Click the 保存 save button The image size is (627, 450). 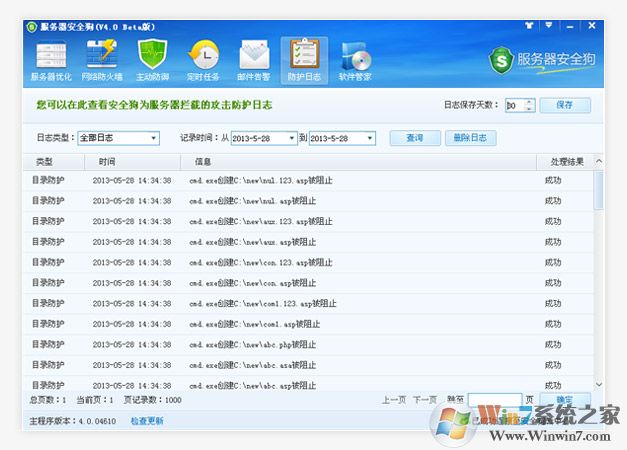tap(565, 105)
